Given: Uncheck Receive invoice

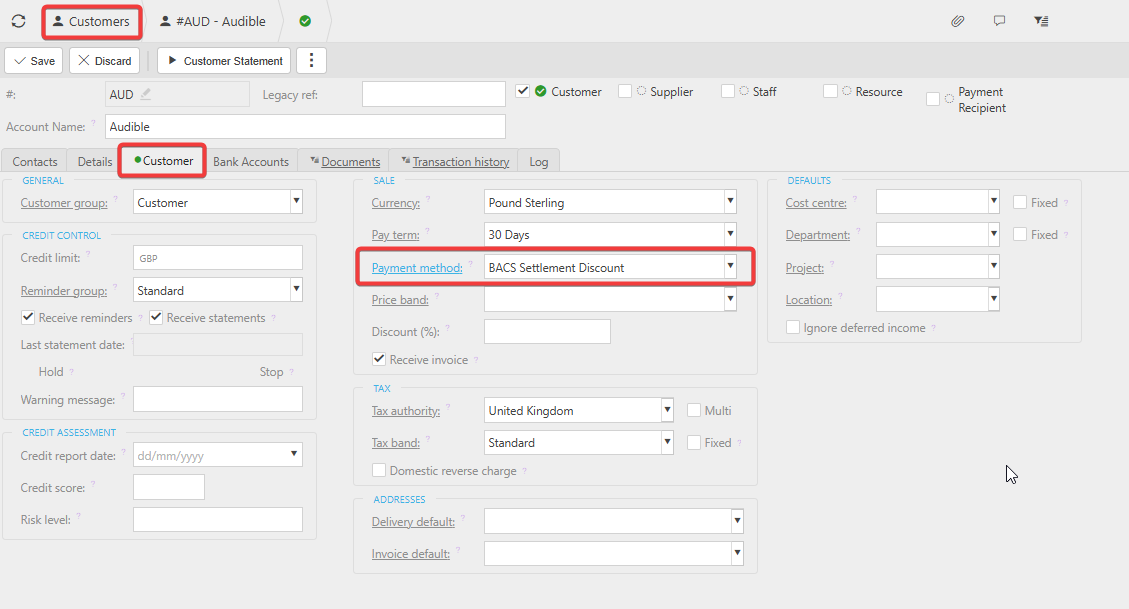Looking at the screenshot, I should click(379, 359).
